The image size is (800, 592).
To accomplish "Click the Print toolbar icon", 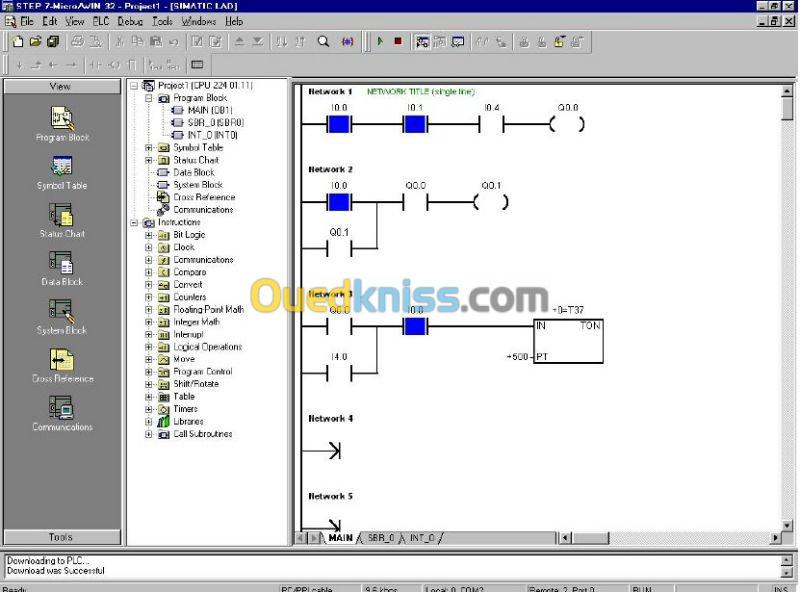I will [78, 42].
